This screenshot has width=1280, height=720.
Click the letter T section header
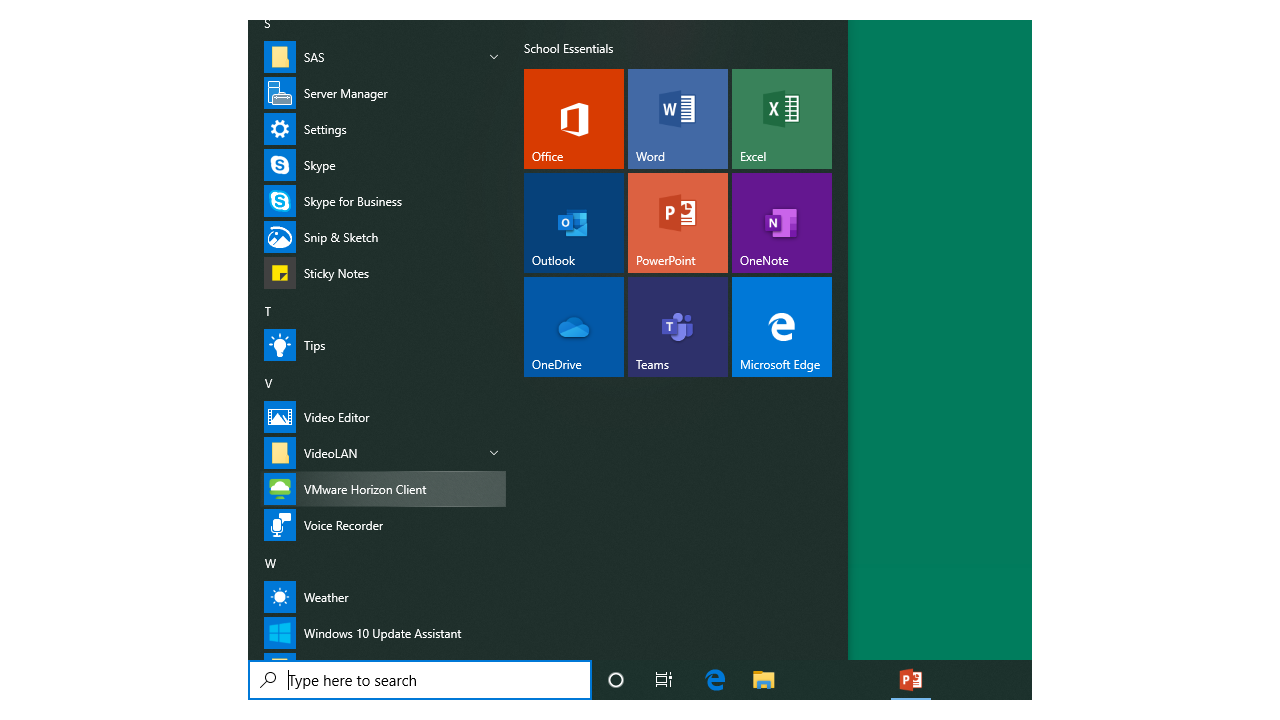[x=268, y=312]
